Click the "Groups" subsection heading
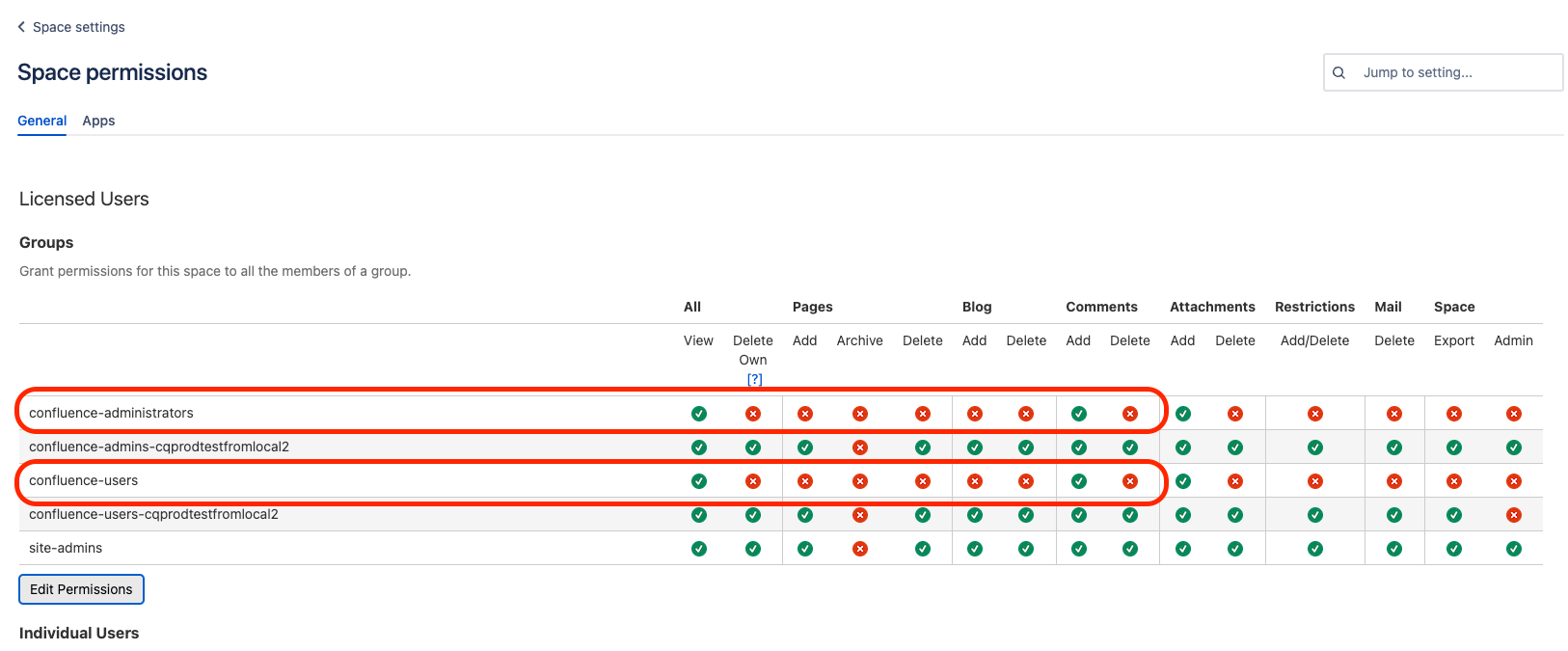1568x651 pixels. point(46,242)
